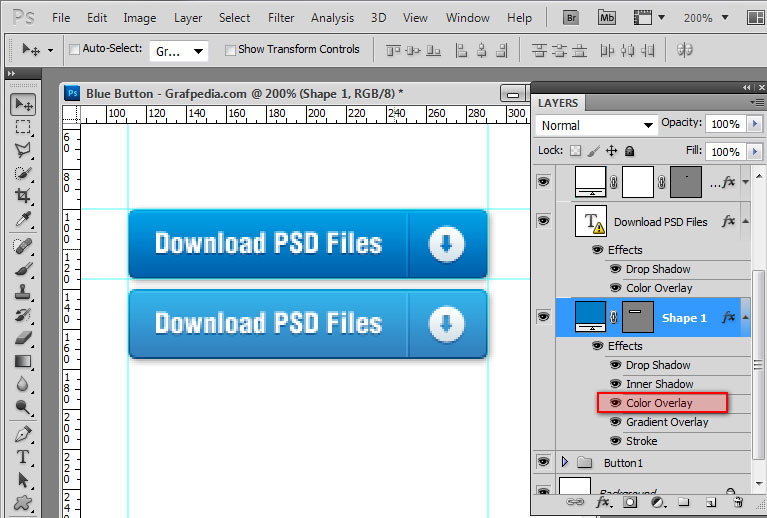This screenshot has width=767, height=518.
Task: Select the Custom Shape tool
Action: [x=23, y=503]
